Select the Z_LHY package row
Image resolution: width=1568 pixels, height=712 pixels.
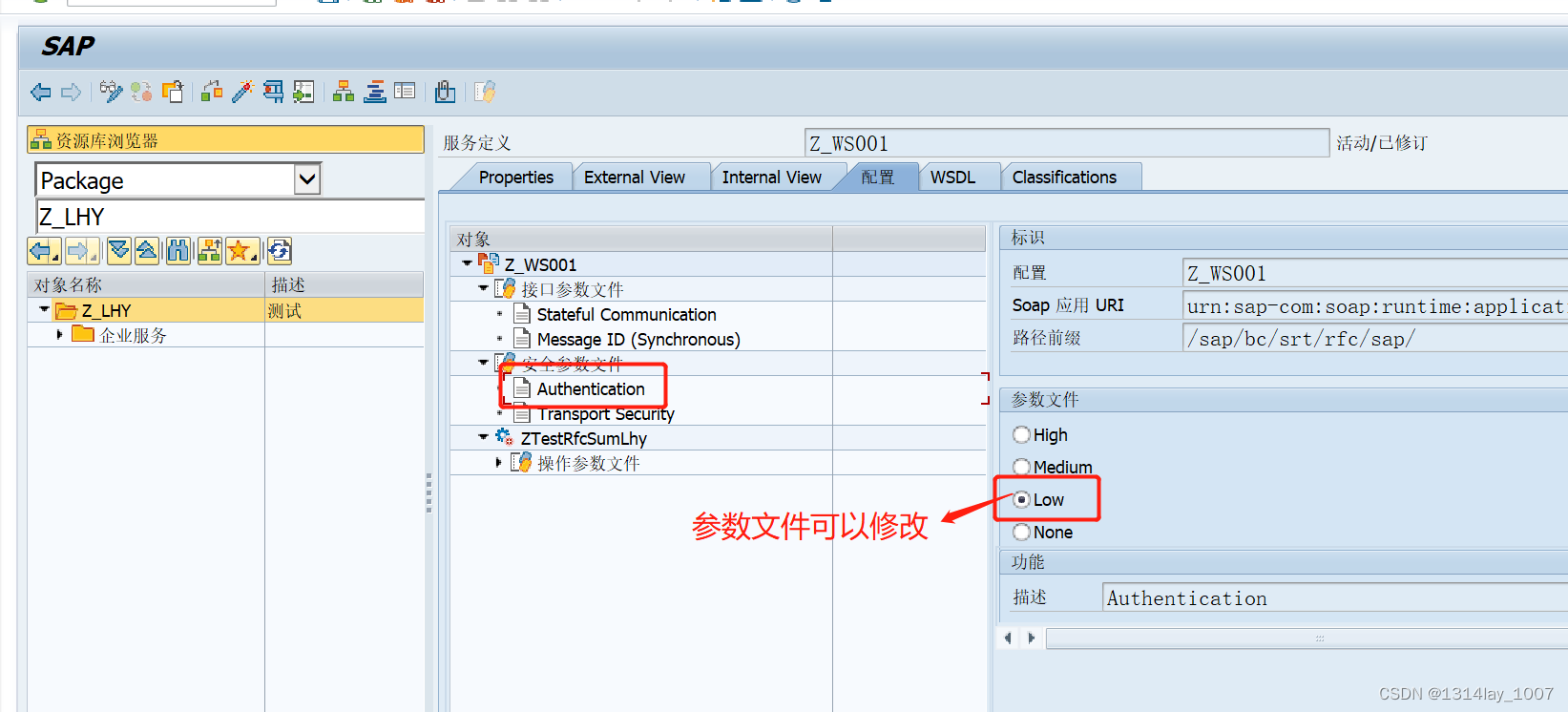pos(225,310)
